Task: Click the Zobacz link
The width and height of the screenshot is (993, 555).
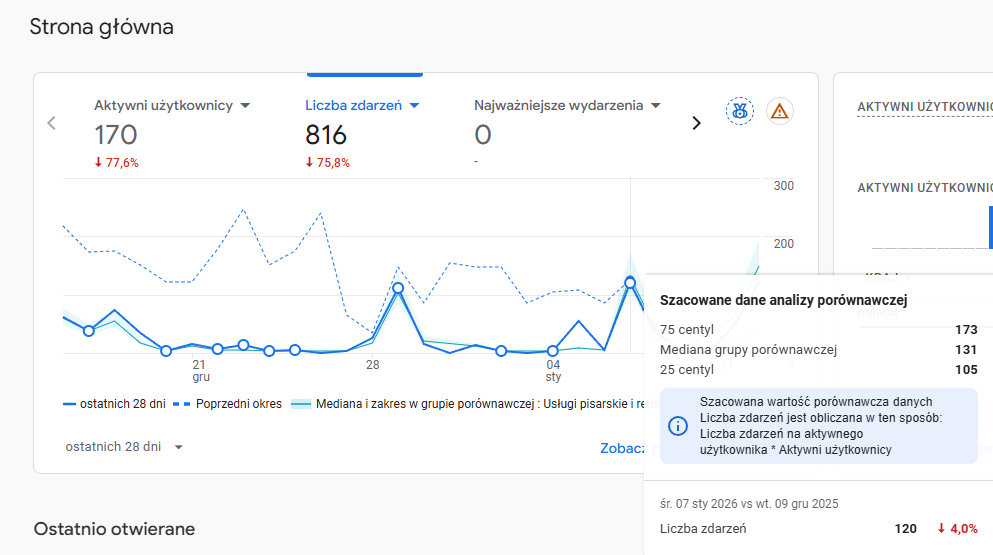Action: click(622, 449)
